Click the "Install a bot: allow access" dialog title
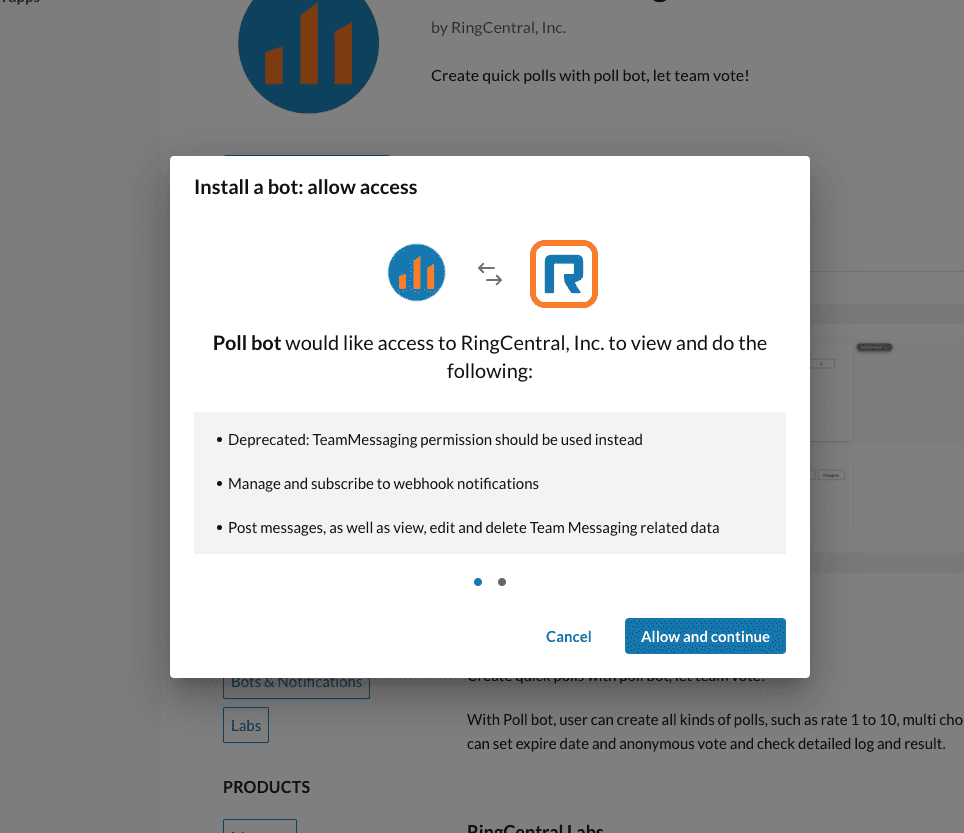Screen dimensions: 964x833 [305, 187]
